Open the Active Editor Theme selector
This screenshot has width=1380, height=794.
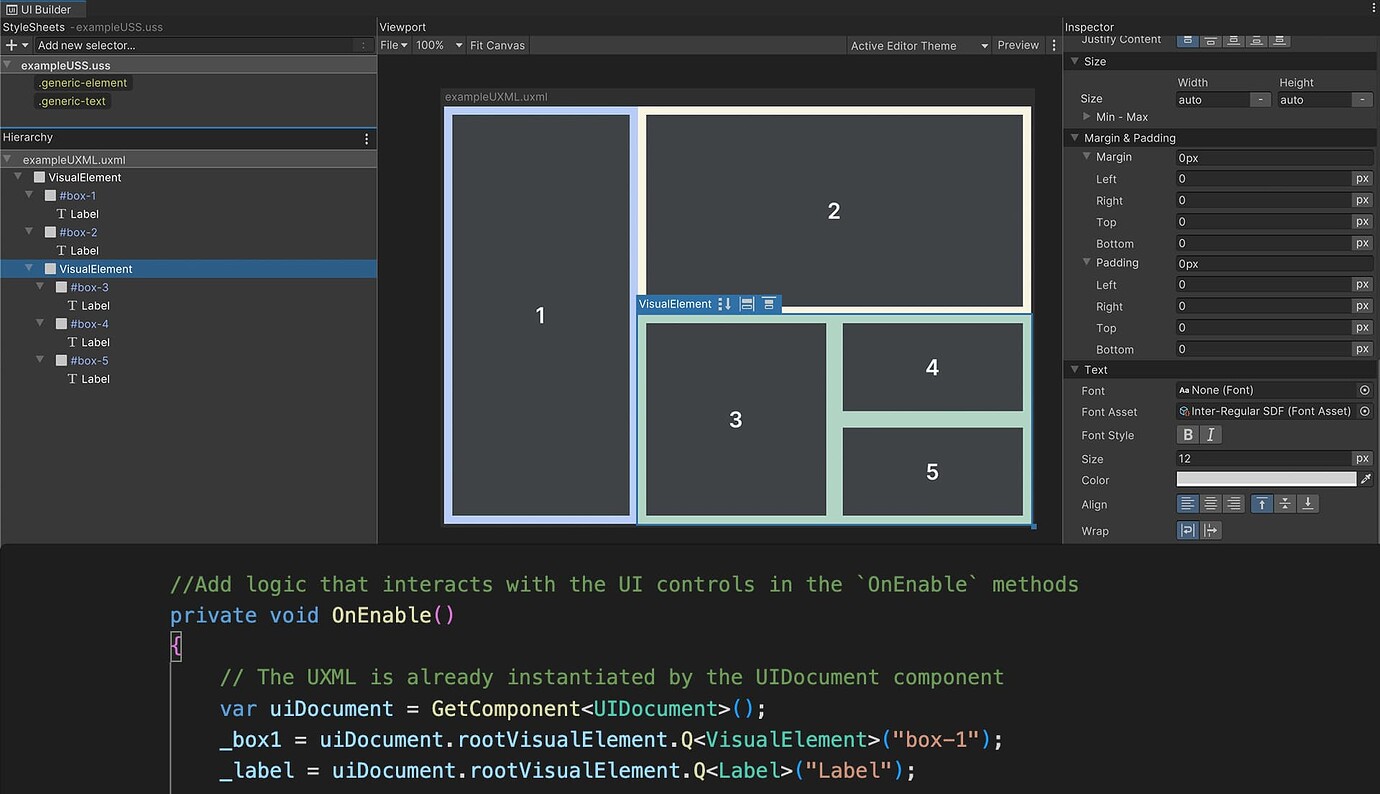click(x=917, y=45)
